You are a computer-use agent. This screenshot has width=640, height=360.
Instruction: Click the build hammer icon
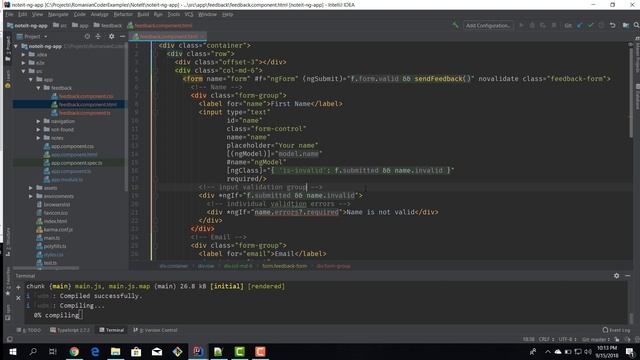[455, 25]
